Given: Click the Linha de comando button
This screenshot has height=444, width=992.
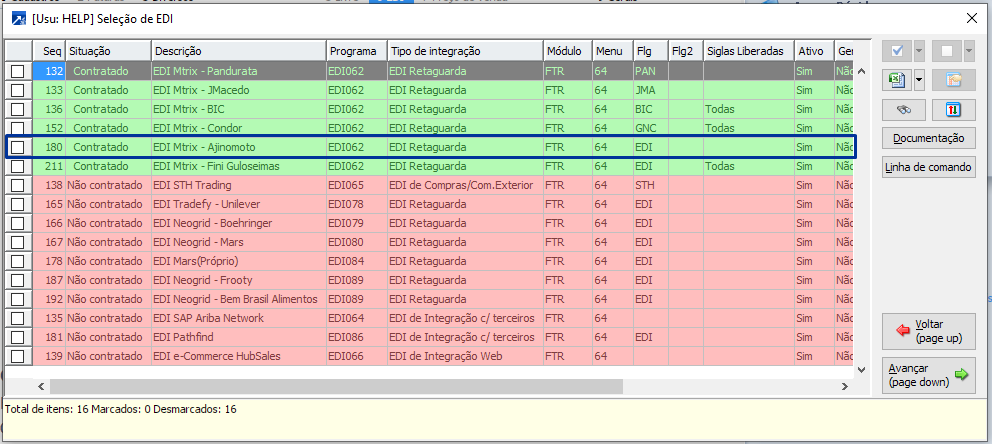Looking at the screenshot, I should pyautogui.click(x=929, y=168).
